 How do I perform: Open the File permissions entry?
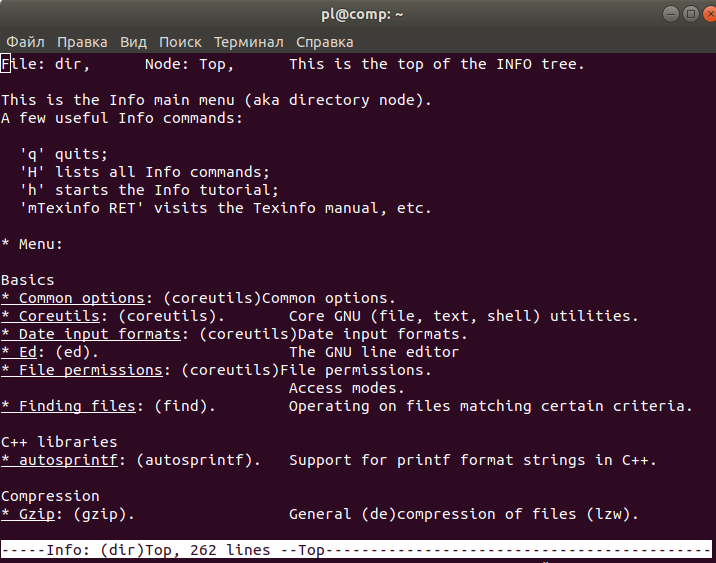[x=91, y=370]
